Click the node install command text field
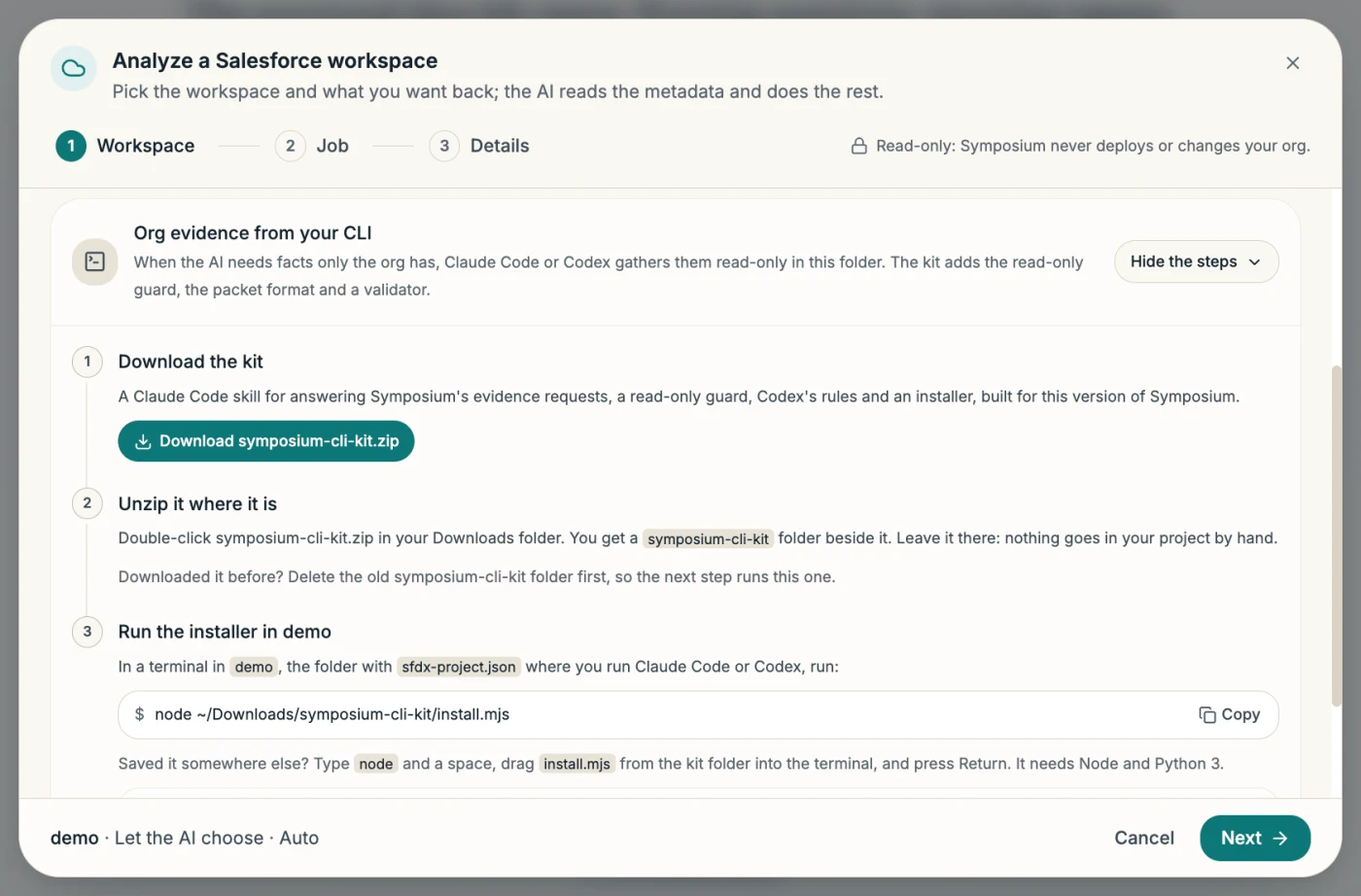 pyautogui.click(x=698, y=715)
